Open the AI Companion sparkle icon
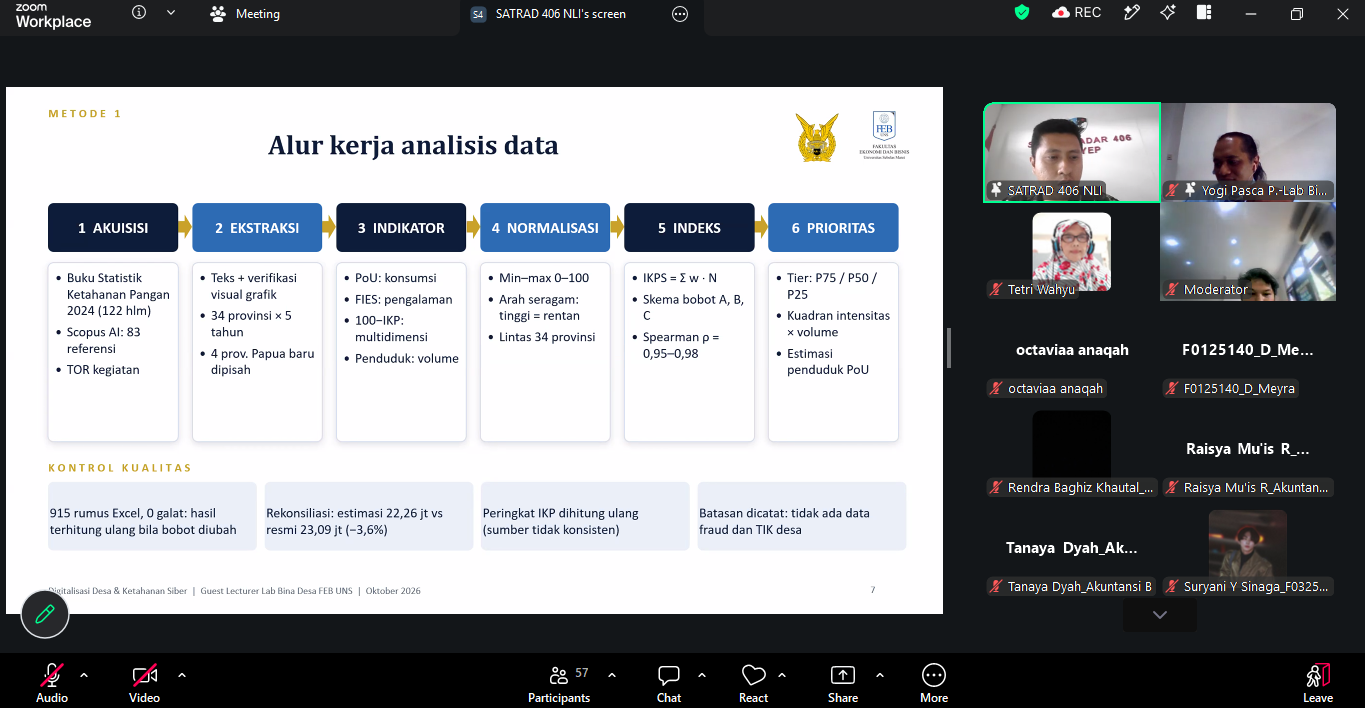The width and height of the screenshot is (1365, 708). (x=1167, y=13)
